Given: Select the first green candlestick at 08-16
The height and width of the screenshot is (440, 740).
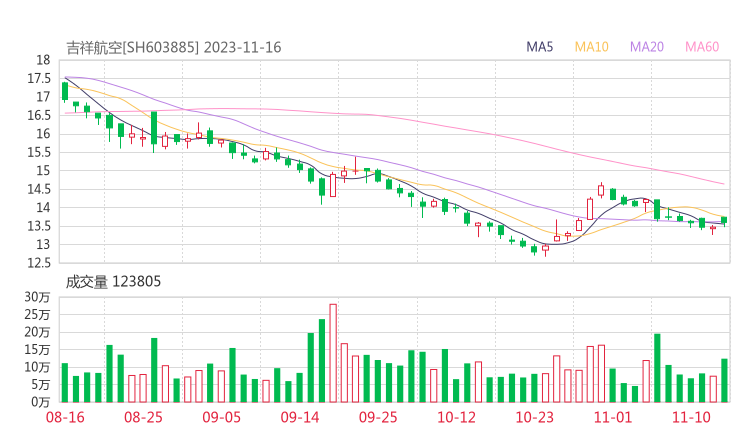Looking at the screenshot, I should (x=65, y=91).
